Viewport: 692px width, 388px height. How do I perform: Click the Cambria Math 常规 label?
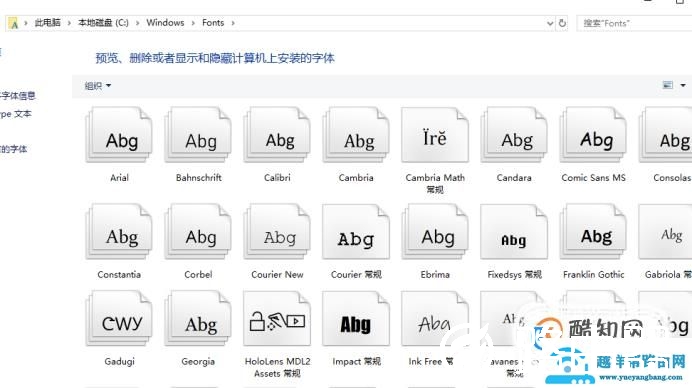[435, 184]
